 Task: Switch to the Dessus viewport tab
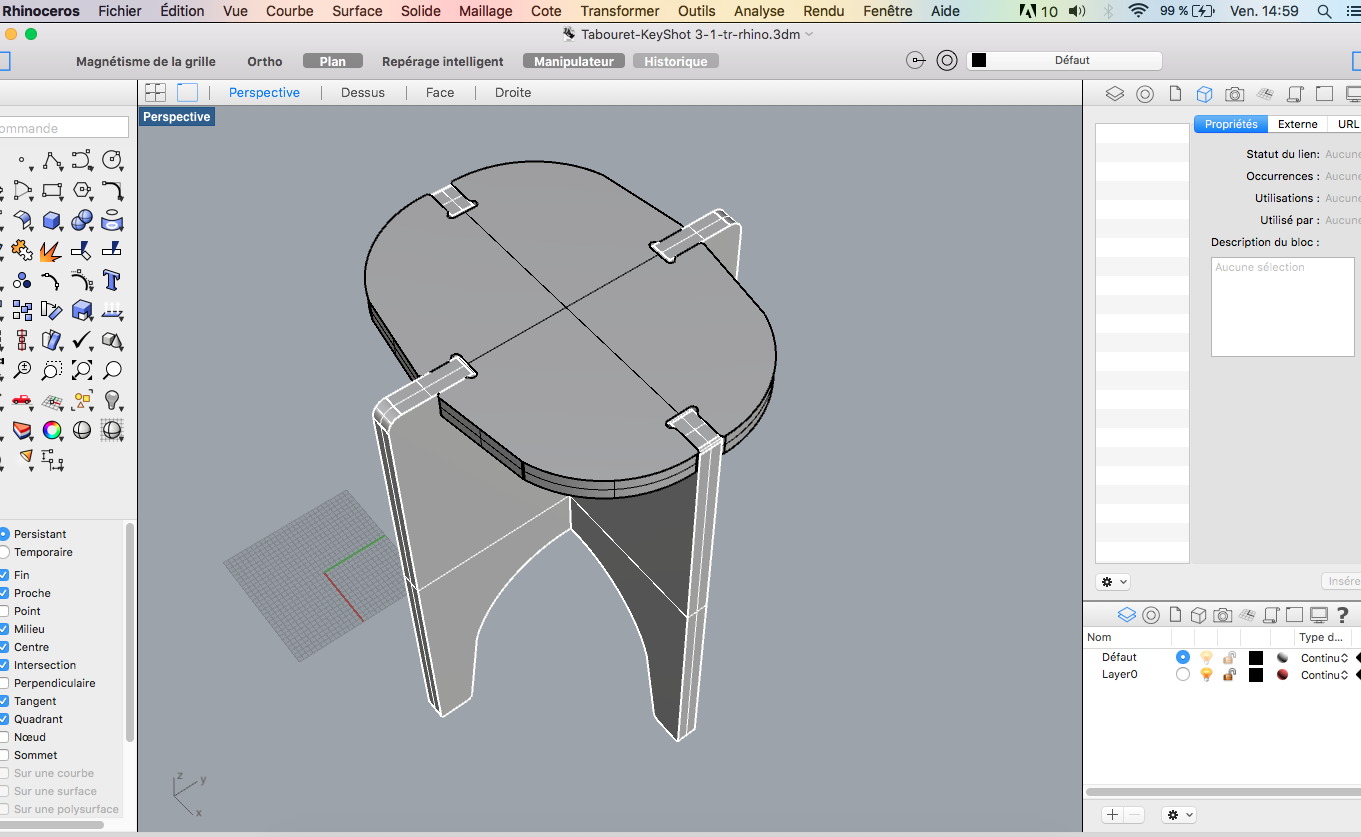pyautogui.click(x=362, y=93)
